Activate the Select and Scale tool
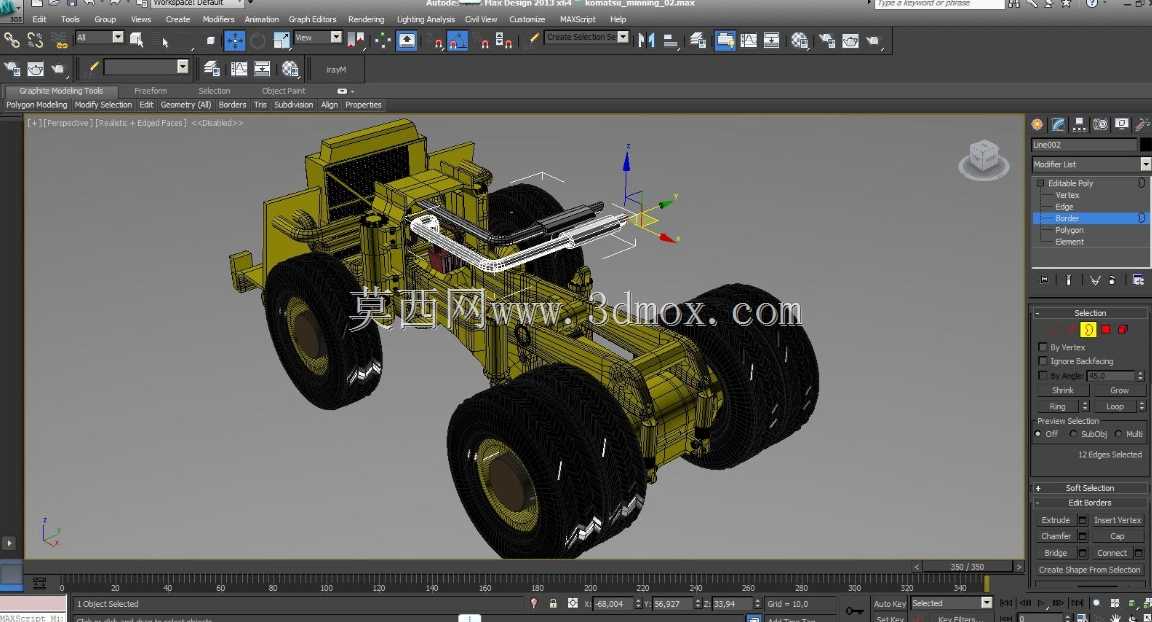The image size is (1152, 622). 281,40
